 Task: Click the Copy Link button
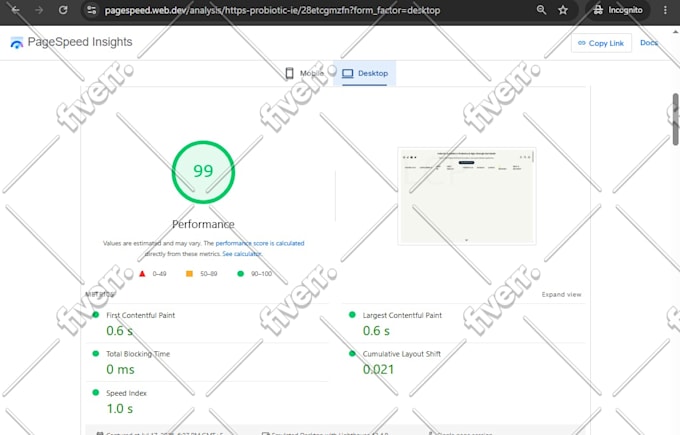click(x=601, y=43)
